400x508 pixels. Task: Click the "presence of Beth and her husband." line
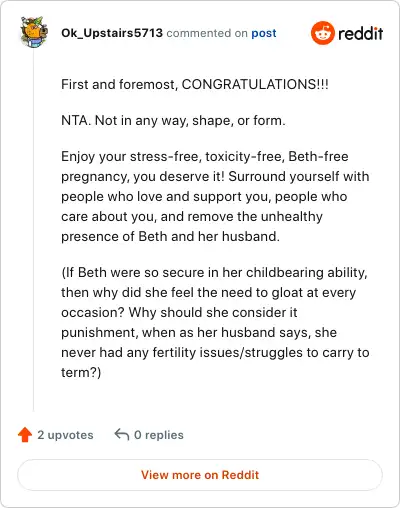[170, 236]
